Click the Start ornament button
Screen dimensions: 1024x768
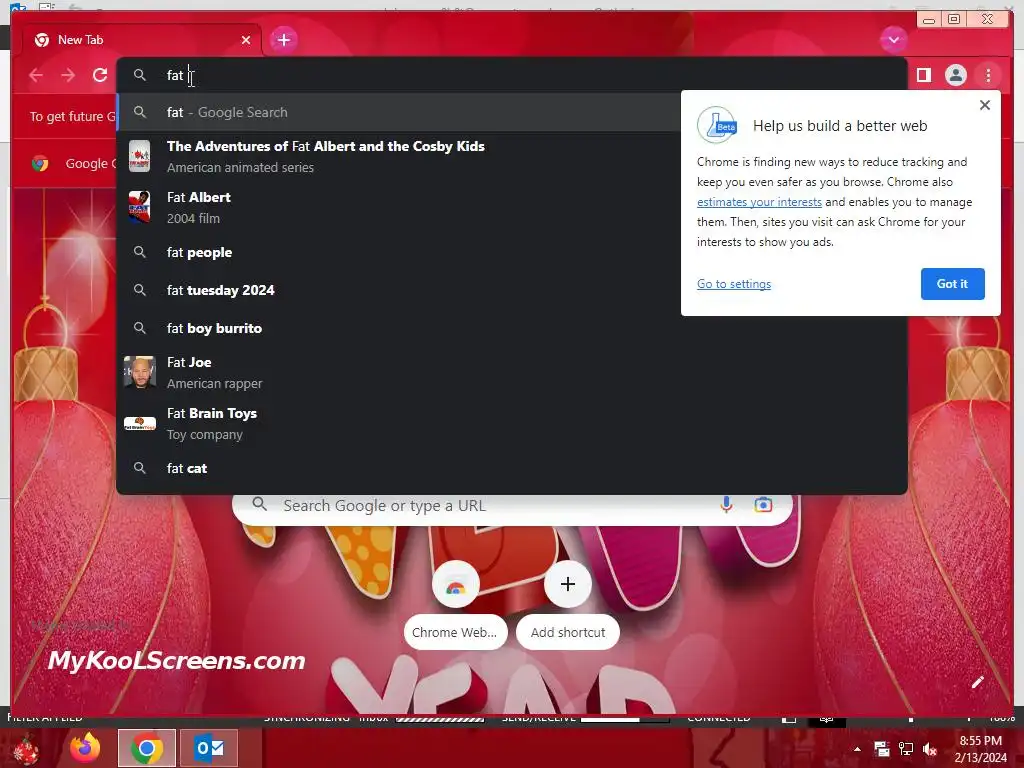click(x=26, y=749)
